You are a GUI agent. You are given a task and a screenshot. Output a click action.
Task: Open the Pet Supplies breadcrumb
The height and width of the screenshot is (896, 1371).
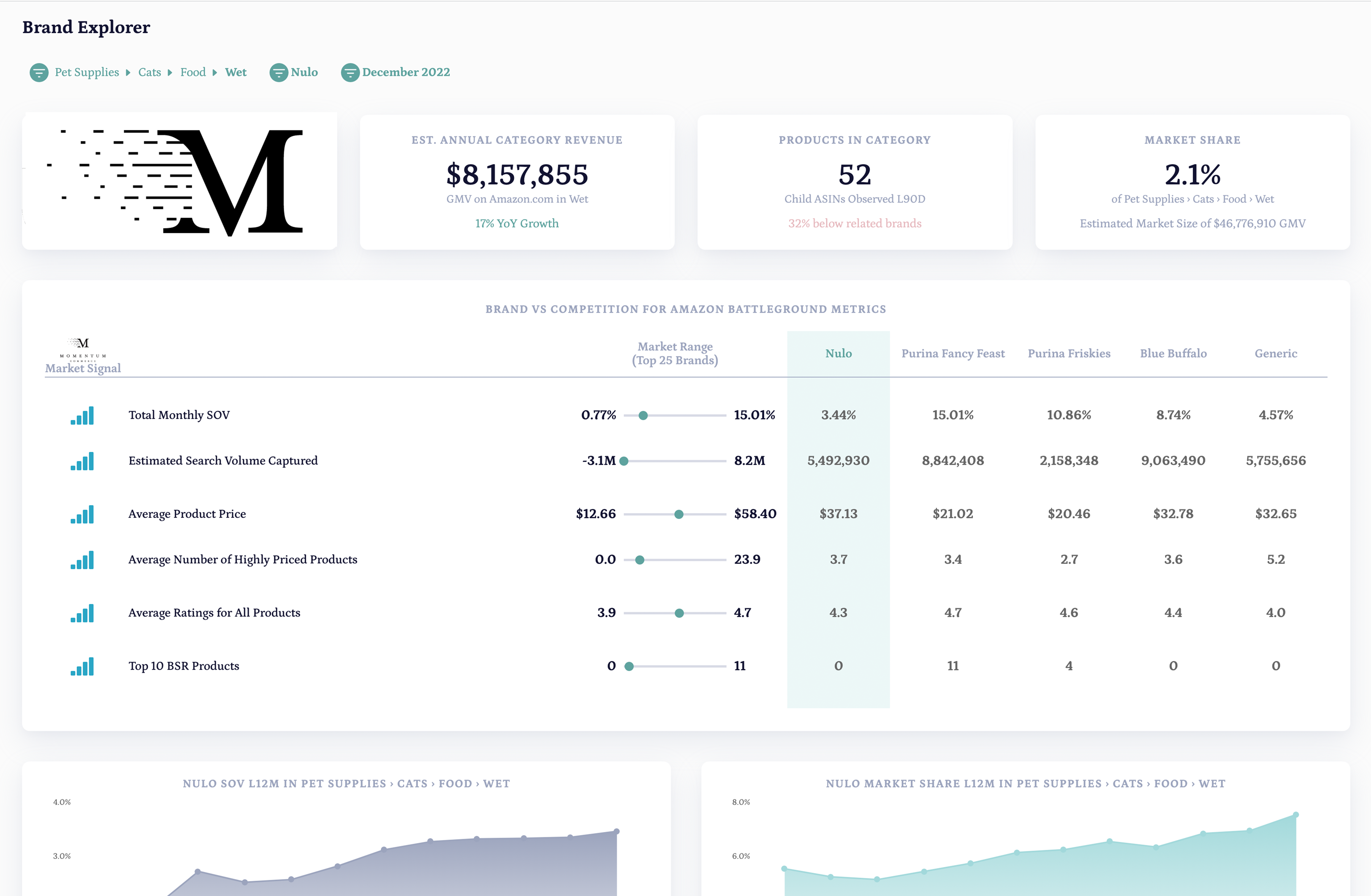pyautogui.click(x=87, y=73)
